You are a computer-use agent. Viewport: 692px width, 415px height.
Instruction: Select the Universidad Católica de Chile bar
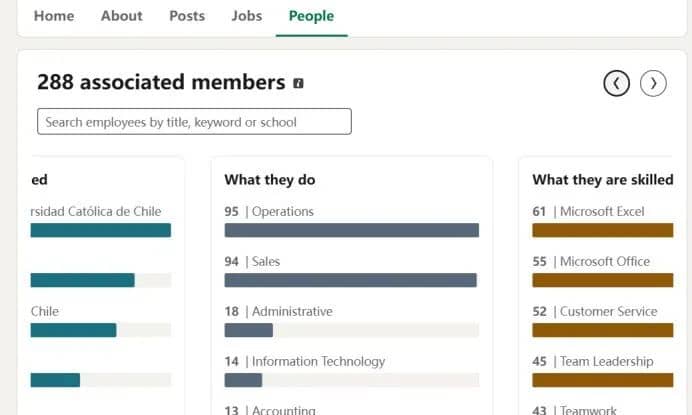(x=101, y=230)
